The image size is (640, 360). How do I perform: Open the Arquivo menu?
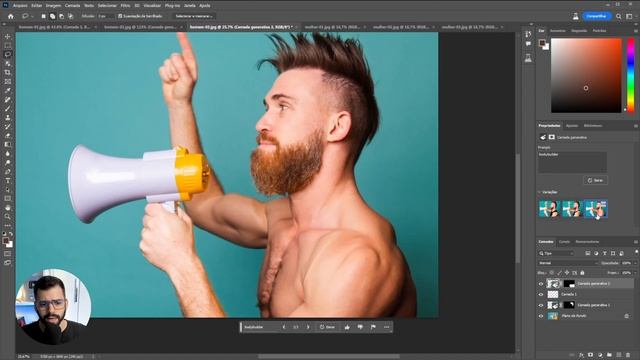20,6
